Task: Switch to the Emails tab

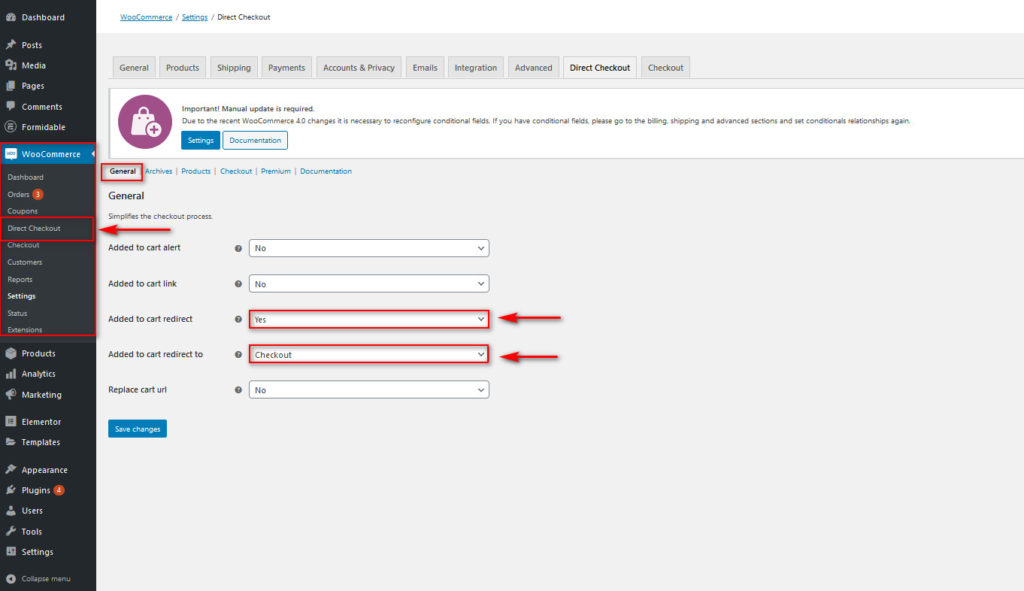Action: pyautogui.click(x=425, y=67)
